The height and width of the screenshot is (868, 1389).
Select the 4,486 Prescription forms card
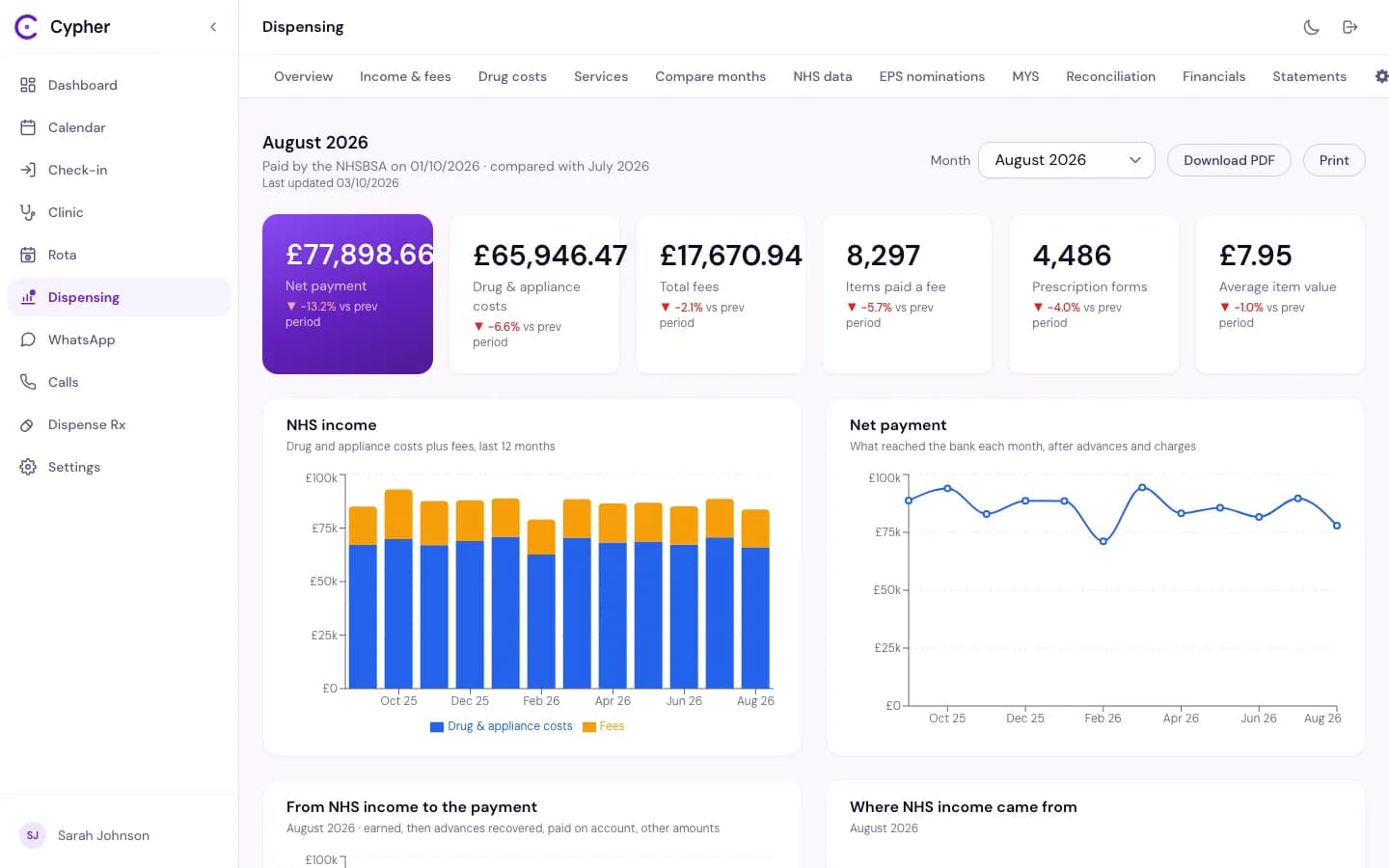(1094, 294)
